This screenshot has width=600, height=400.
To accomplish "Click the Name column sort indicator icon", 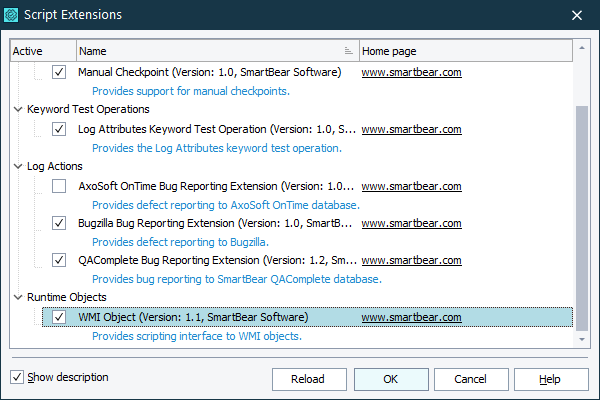I will pyautogui.click(x=348, y=50).
